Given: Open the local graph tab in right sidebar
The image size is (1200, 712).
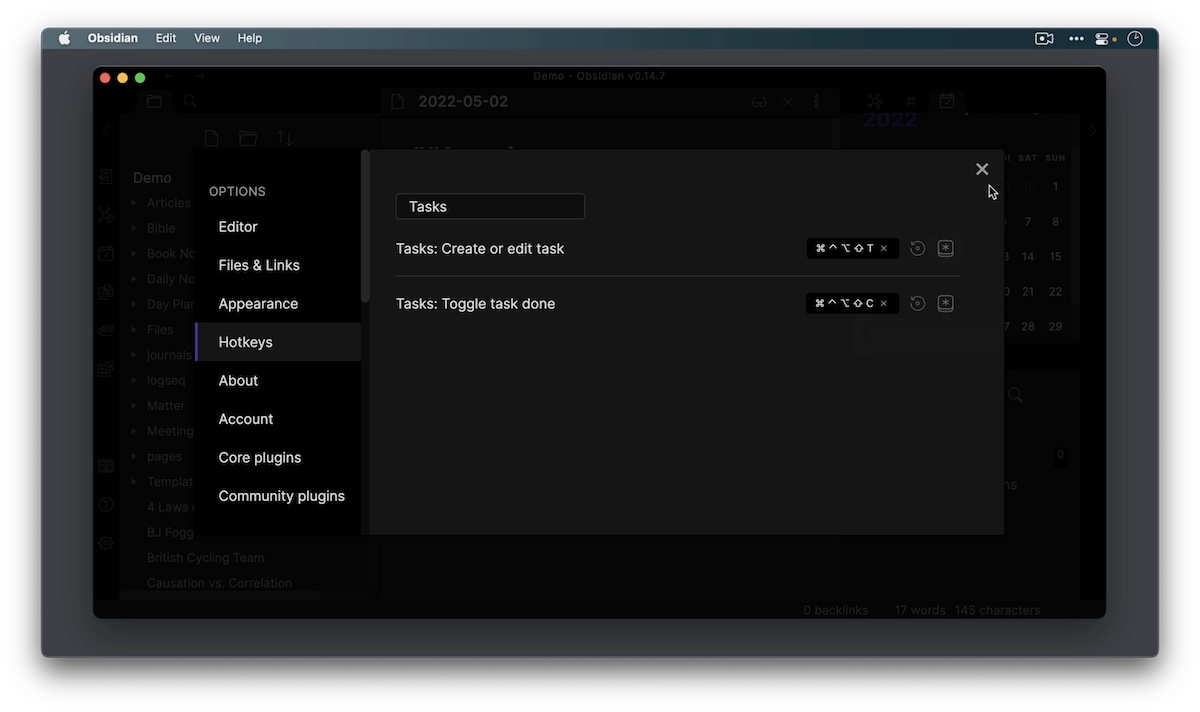Looking at the screenshot, I should [x=875, y=101].
